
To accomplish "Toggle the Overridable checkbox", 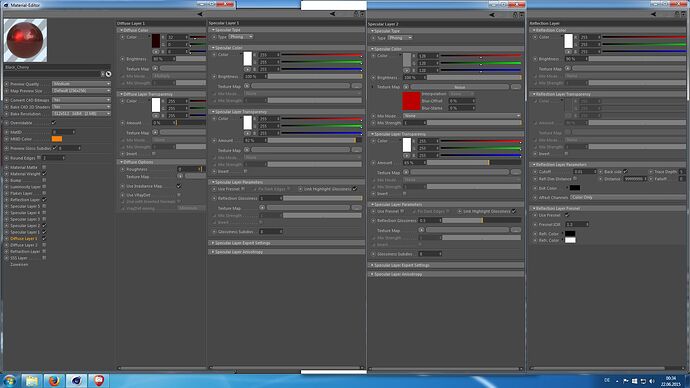I will click(x=54, y=123).
